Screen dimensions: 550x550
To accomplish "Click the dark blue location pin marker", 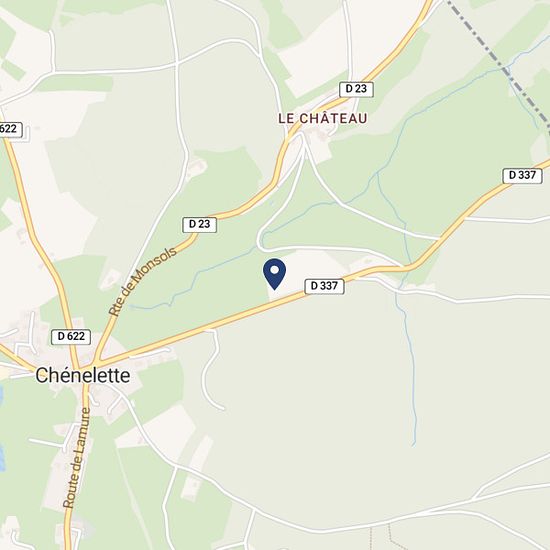I will pos(274,274).
